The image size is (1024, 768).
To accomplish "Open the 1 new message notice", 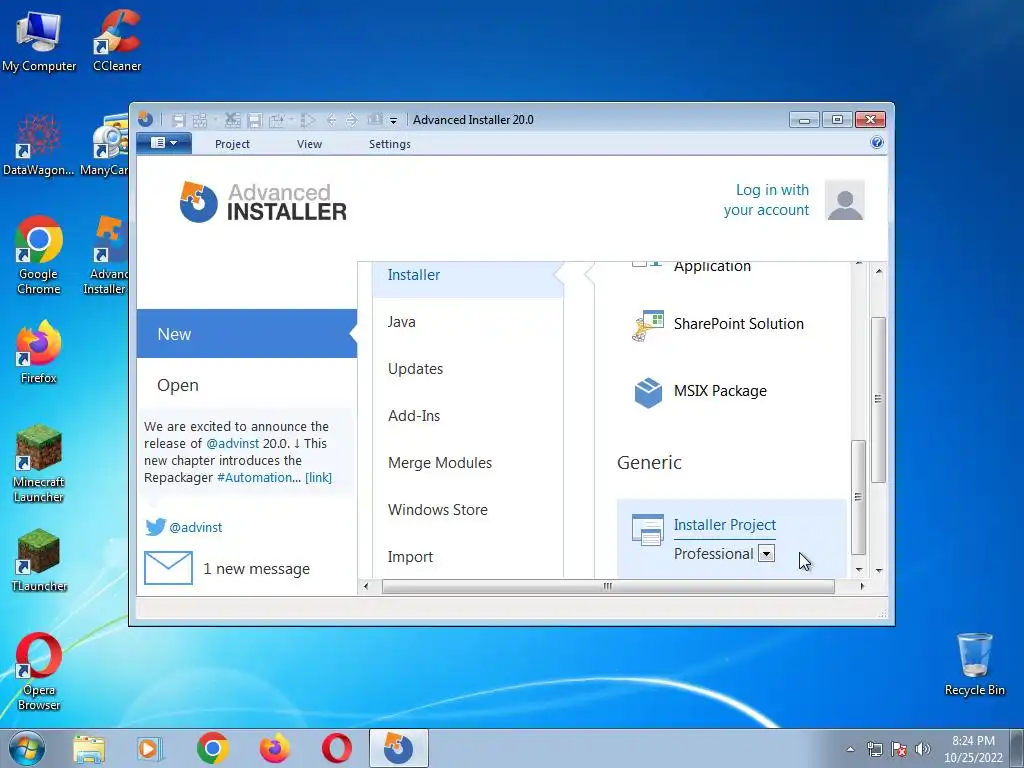I will tap(257, 569).
